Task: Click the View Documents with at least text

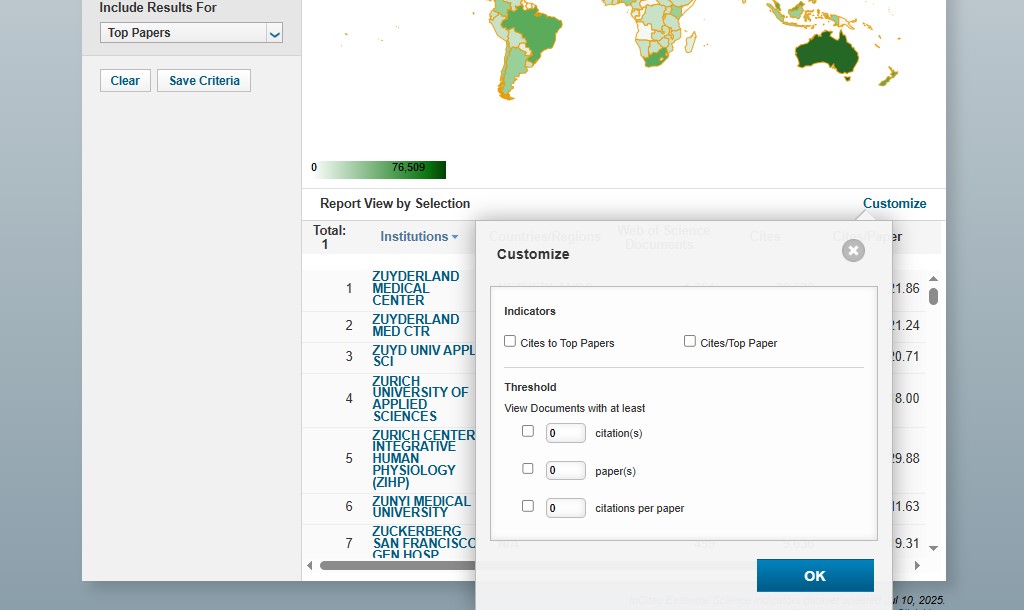Action: (575, 408)
